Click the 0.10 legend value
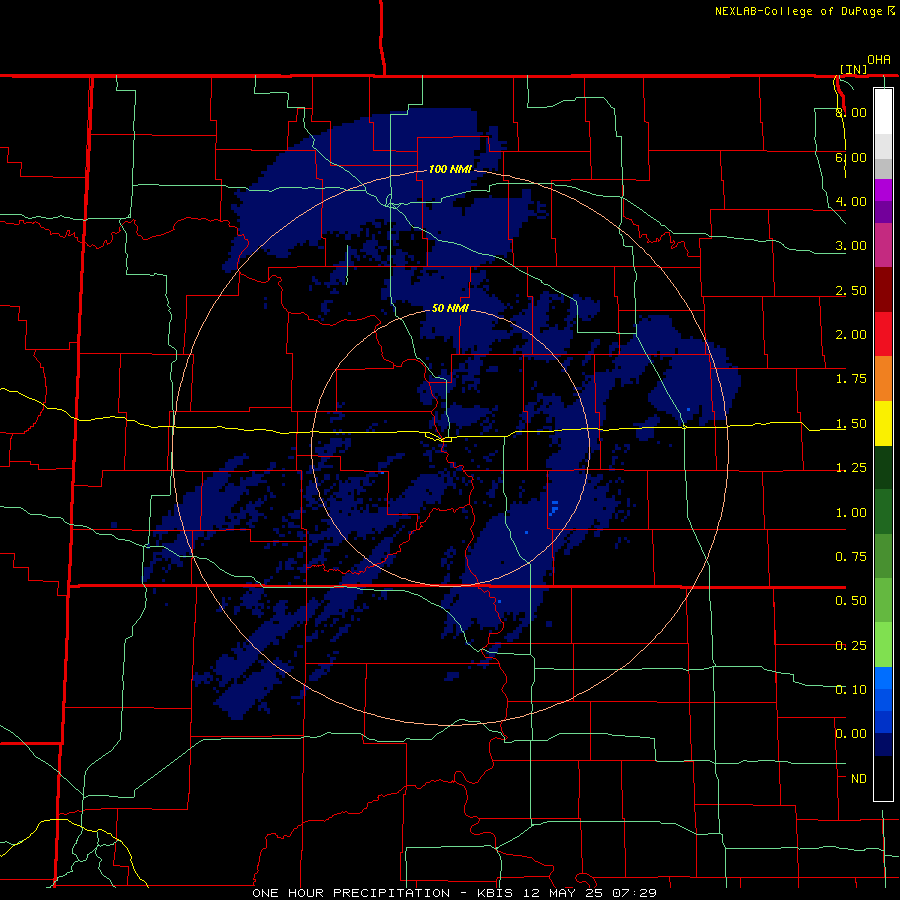Screen dimensions: 900x900 point(851,690)
